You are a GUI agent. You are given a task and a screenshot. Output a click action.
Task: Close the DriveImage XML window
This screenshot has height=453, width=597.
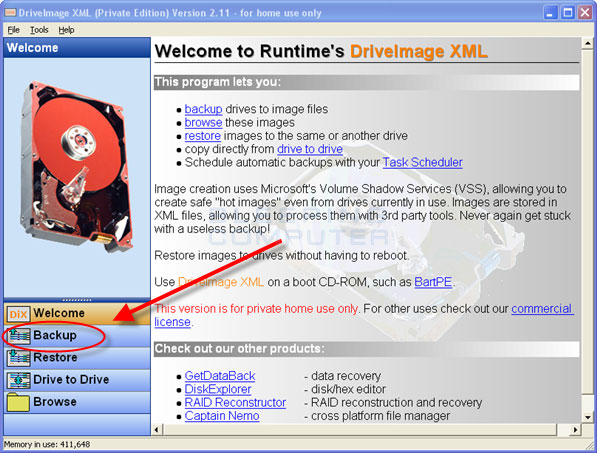(585, 13)
